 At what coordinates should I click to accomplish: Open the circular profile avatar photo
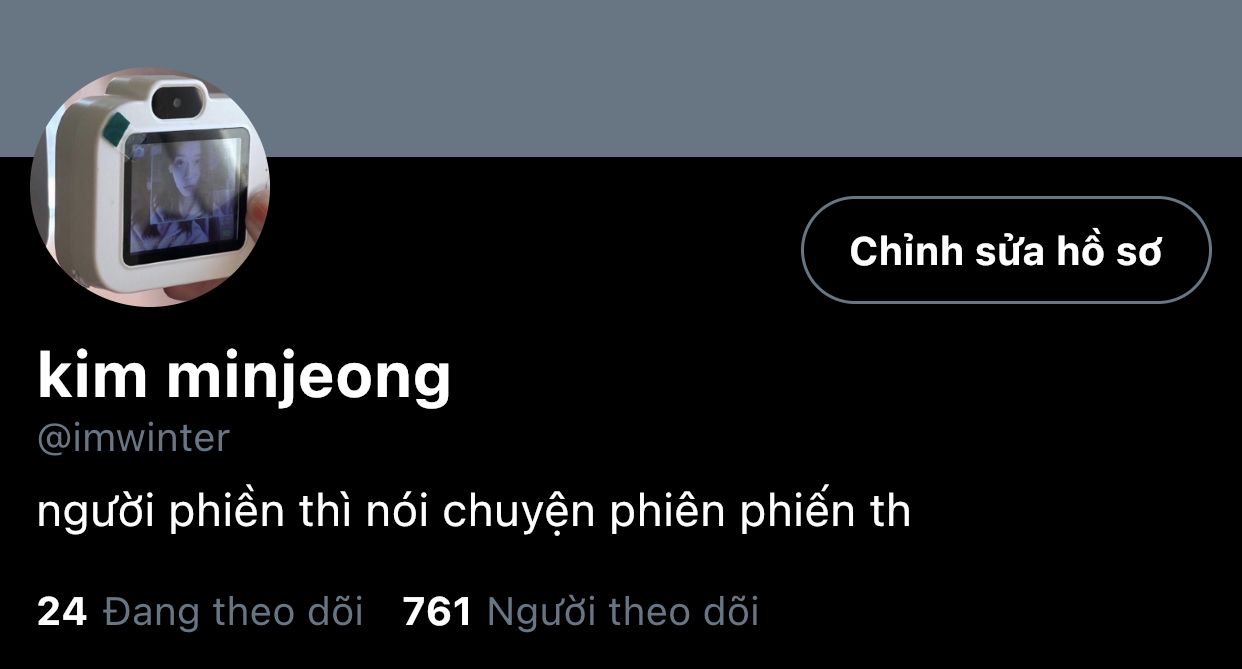pos(150,187)
